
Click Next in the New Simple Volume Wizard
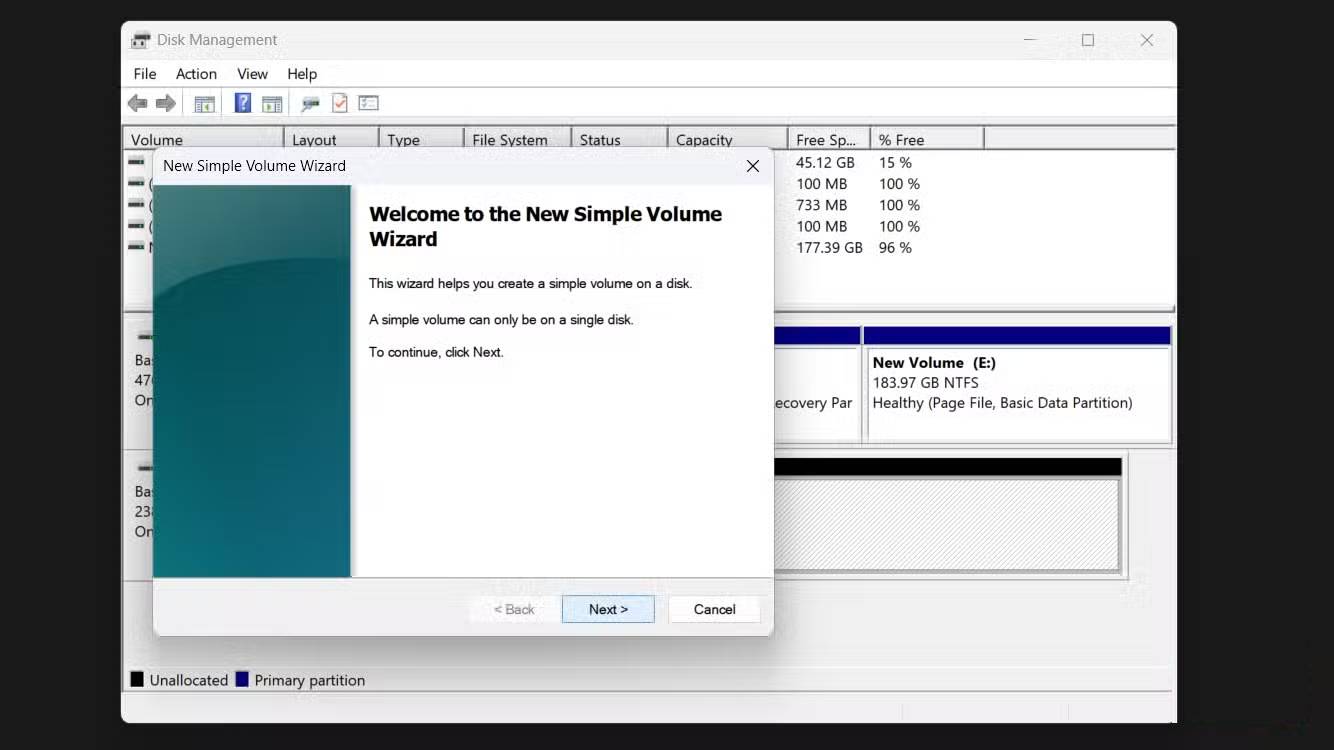[x=608, y=609]
